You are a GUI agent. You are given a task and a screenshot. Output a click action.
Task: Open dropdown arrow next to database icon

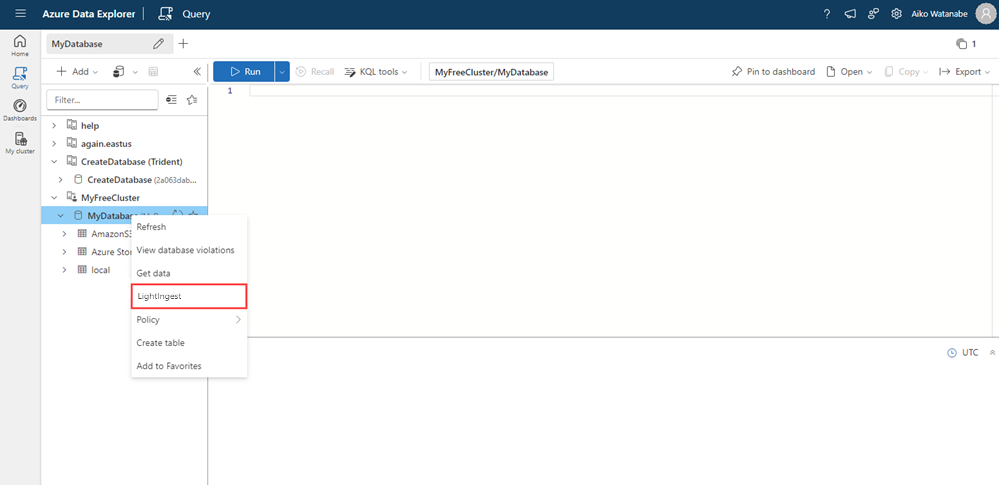pyautogui.click(x=135, y=72)
